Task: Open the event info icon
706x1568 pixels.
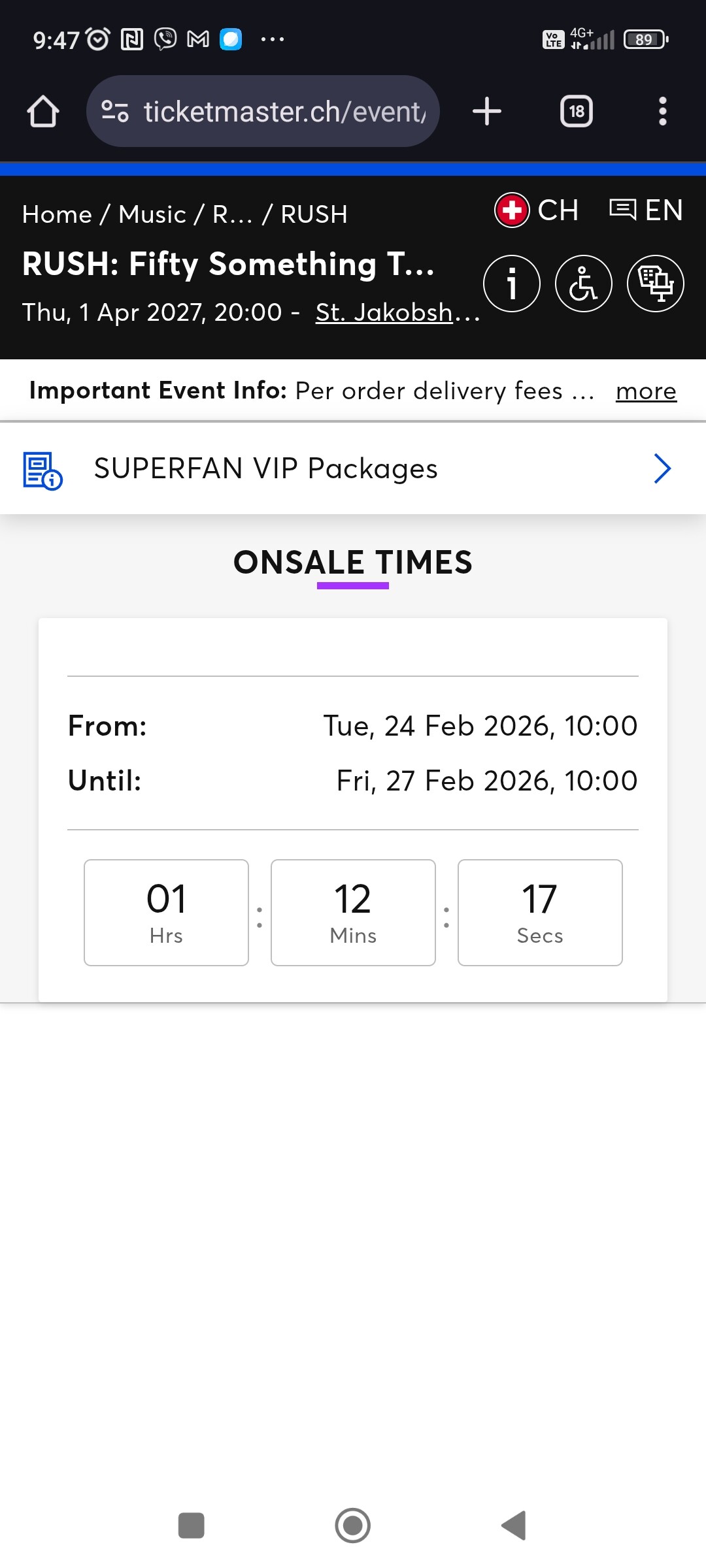Action: pos(511,284)
